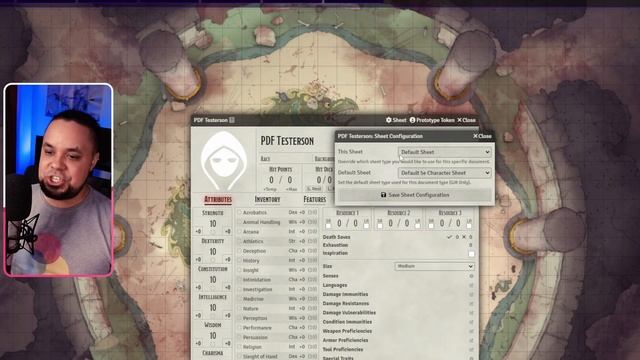Screen dimensions: 640x360
Task: Open the This Sheet dropdown
Action: point(444,152)
